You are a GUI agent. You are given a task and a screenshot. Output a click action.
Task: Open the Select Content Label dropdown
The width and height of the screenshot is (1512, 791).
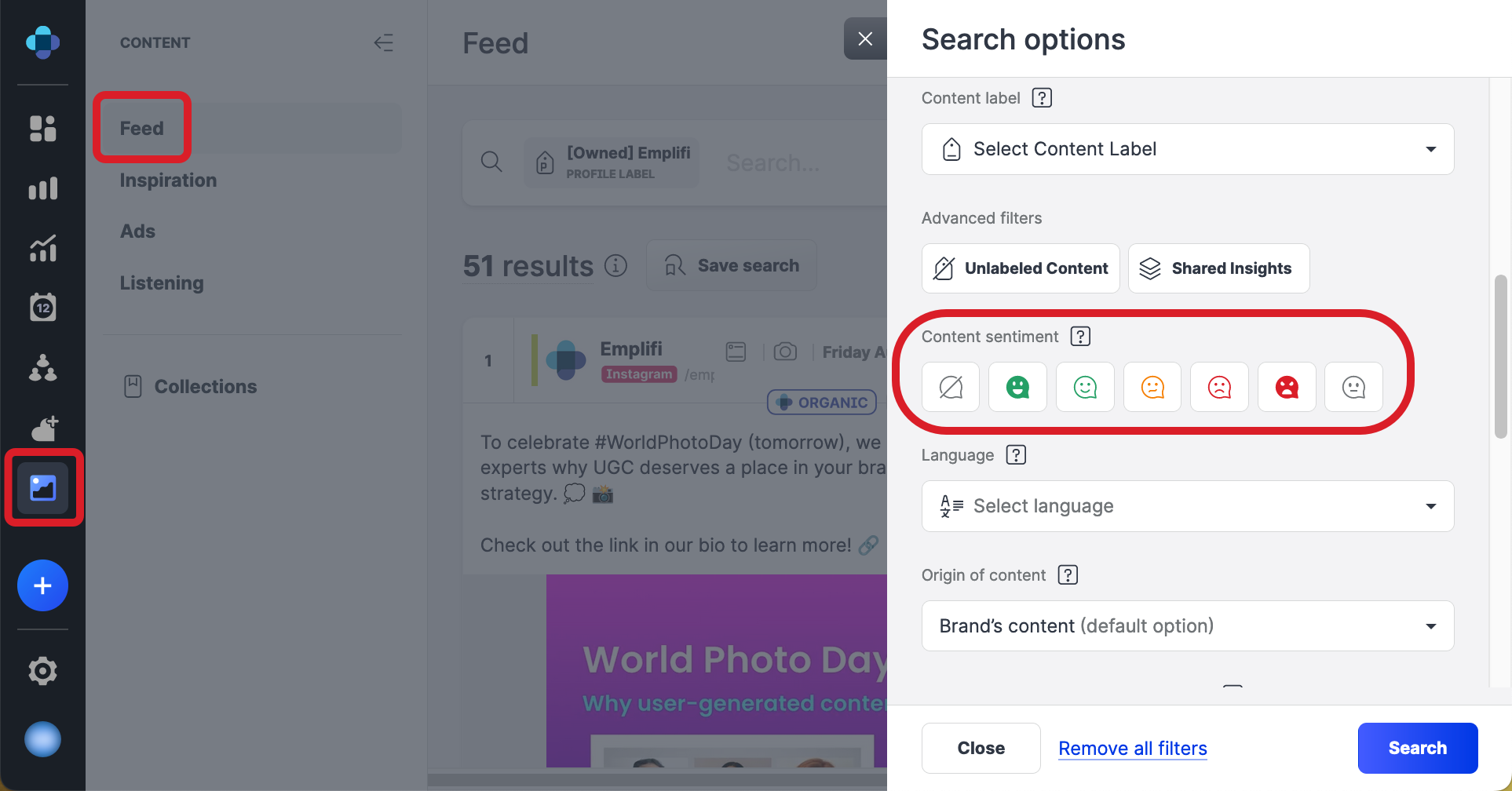1187,149
